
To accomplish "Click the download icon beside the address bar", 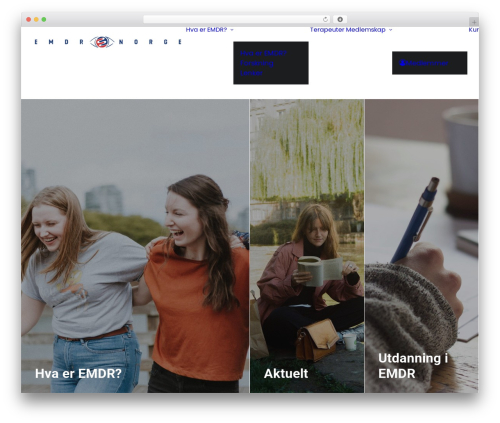I will click(x=340, y=19).
